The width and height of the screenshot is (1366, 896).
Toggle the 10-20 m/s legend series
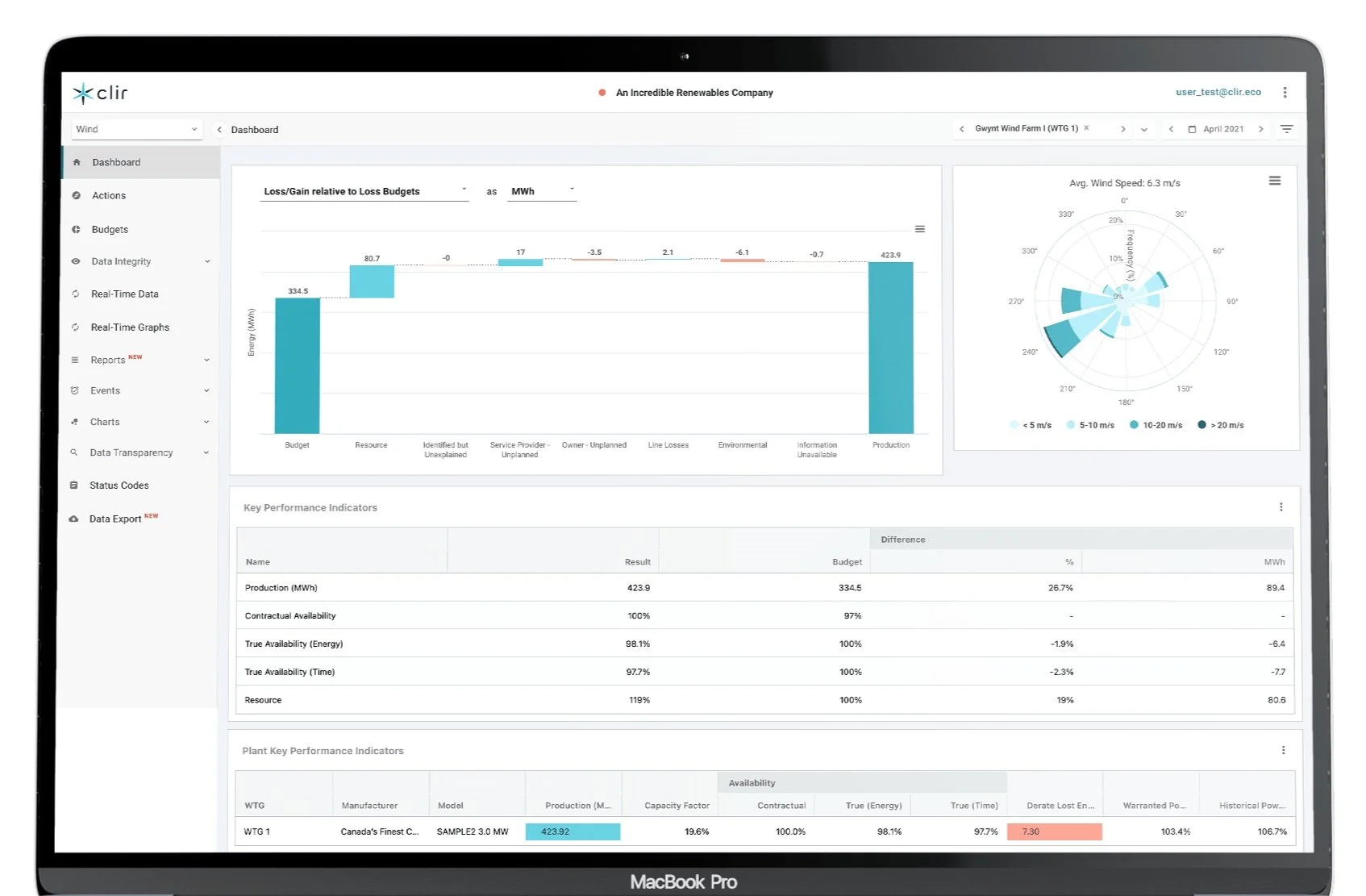1156,425
